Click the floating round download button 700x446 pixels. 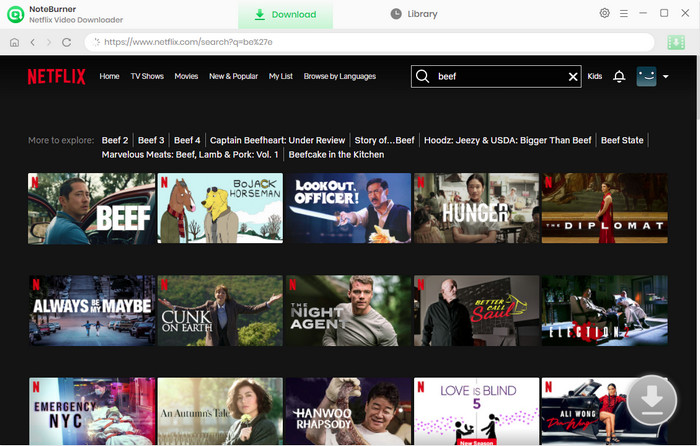click(652, 400)
